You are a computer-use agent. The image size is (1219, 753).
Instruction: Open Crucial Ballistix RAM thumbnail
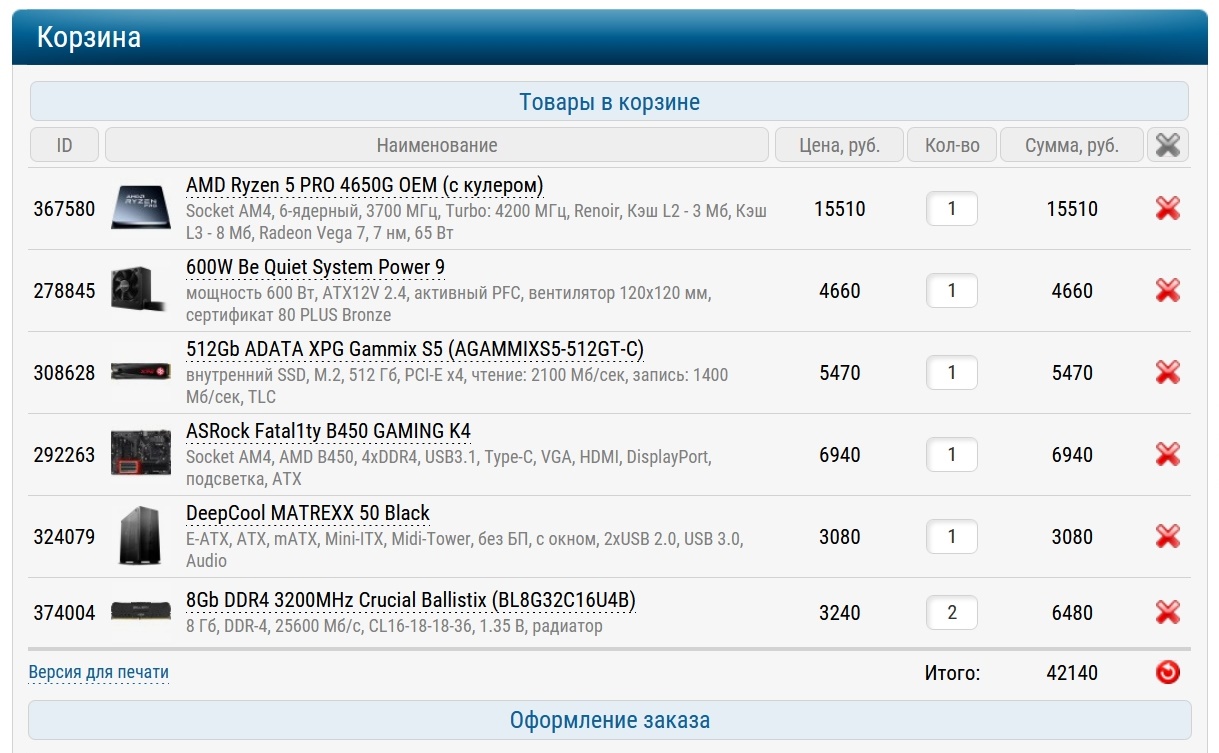142,612
